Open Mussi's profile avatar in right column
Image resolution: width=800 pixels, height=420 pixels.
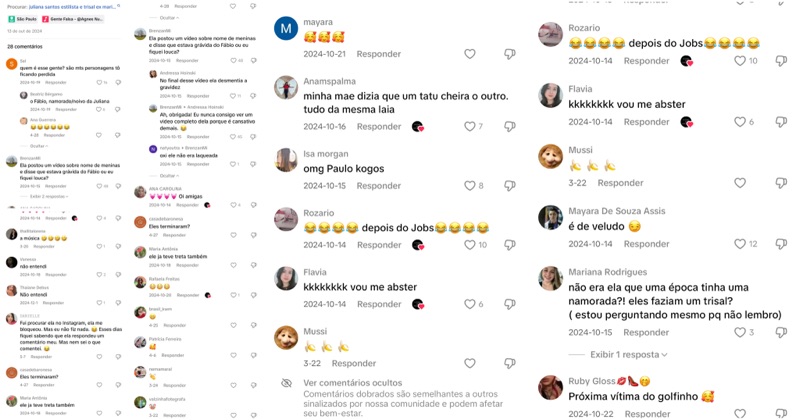[x=551, y=156]
